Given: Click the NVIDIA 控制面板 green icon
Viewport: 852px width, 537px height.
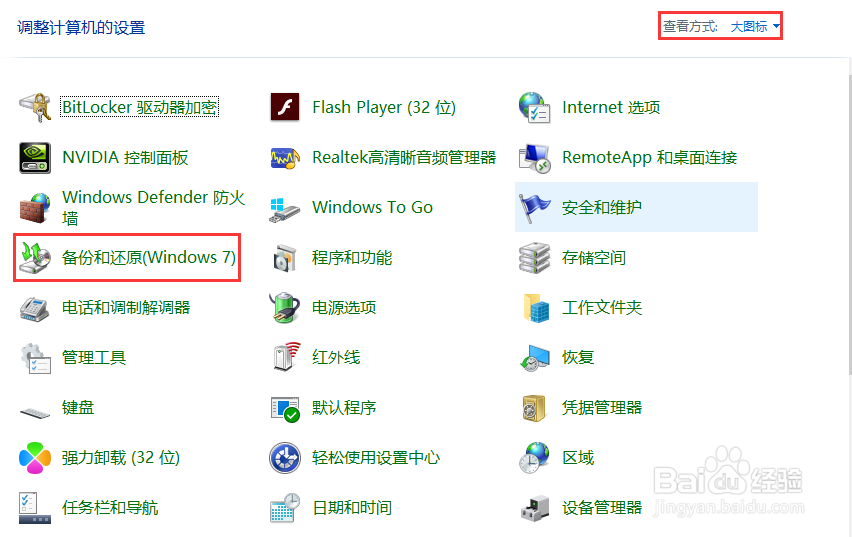Looking at the screenshot, I should [x=35, y=158].
